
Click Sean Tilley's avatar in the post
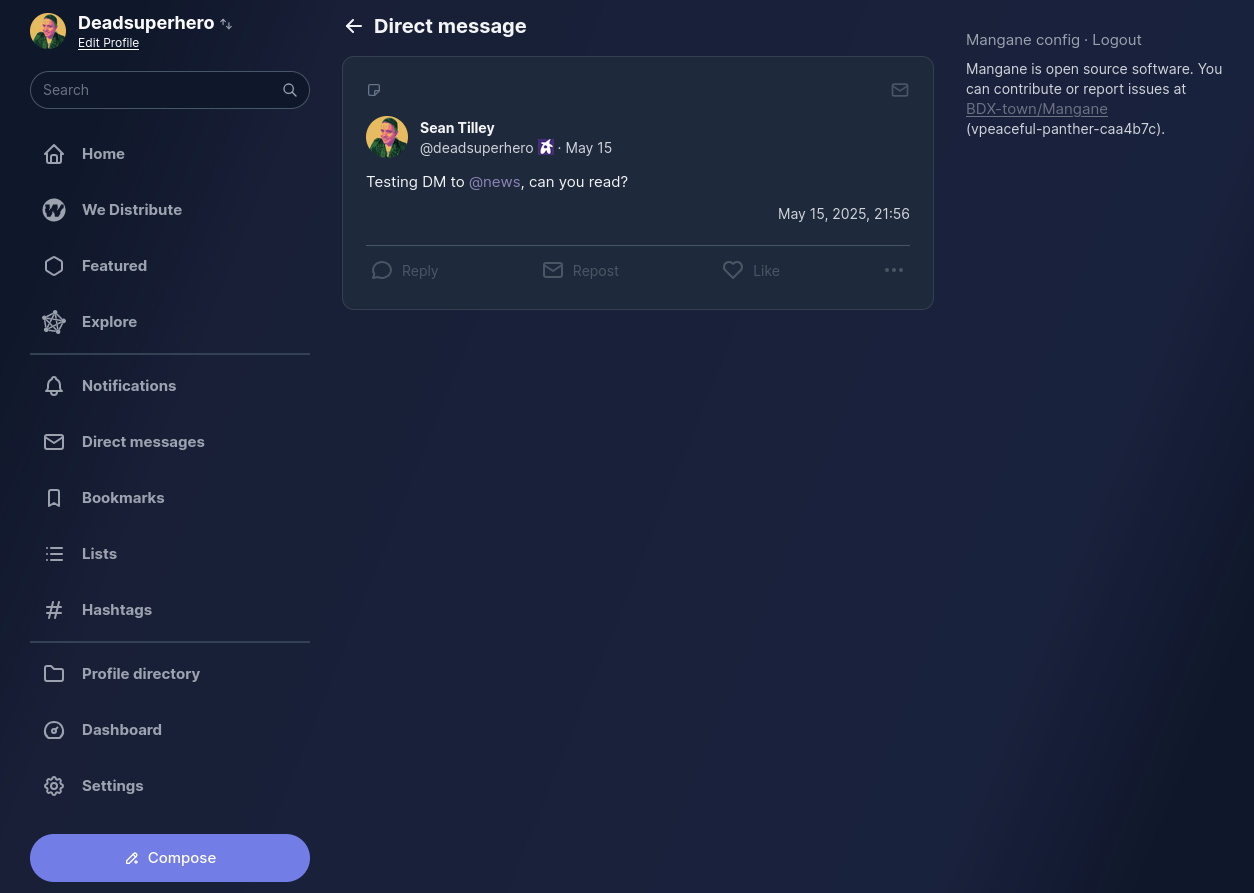(x=387, y=137)
